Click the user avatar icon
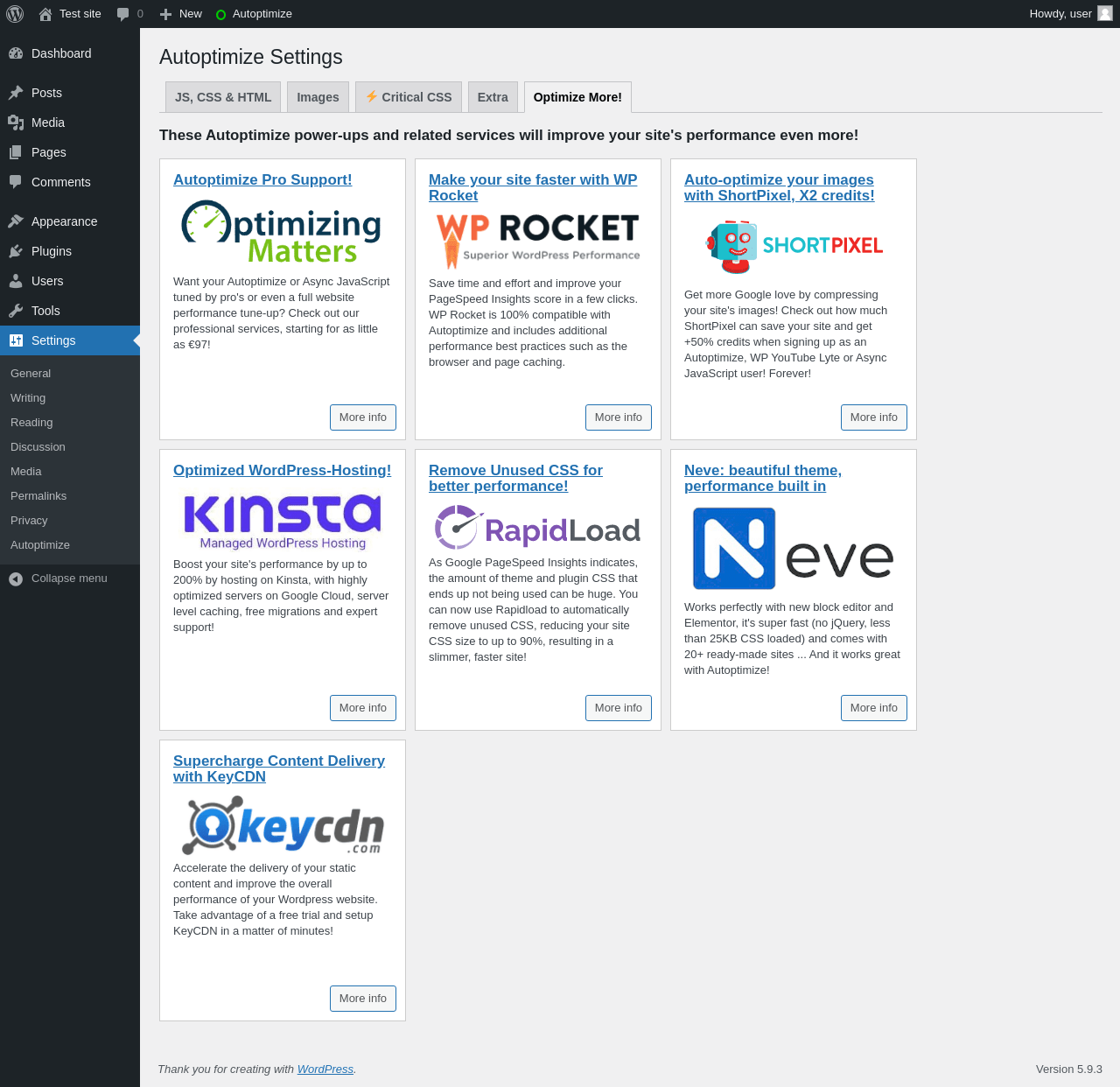 (x=1105, y=14)
